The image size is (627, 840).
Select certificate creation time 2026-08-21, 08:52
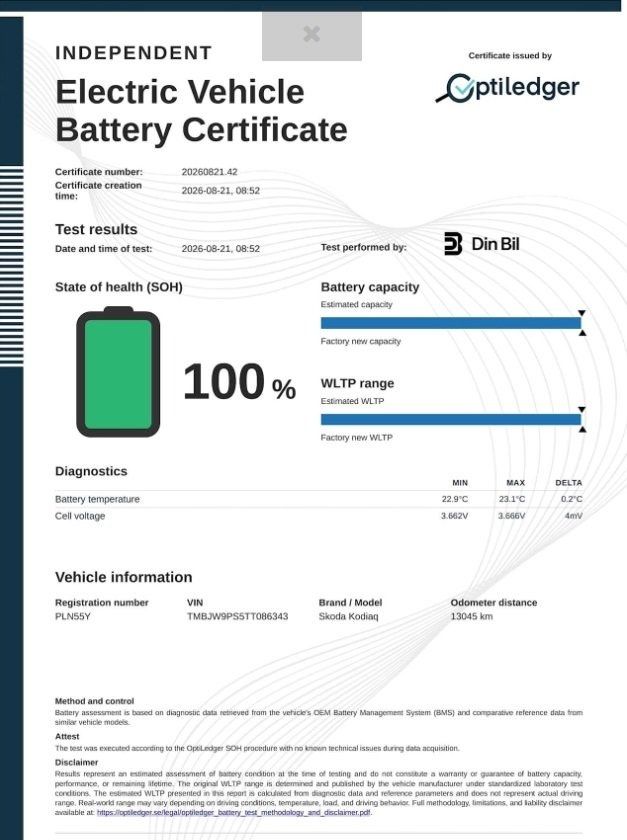220,191
